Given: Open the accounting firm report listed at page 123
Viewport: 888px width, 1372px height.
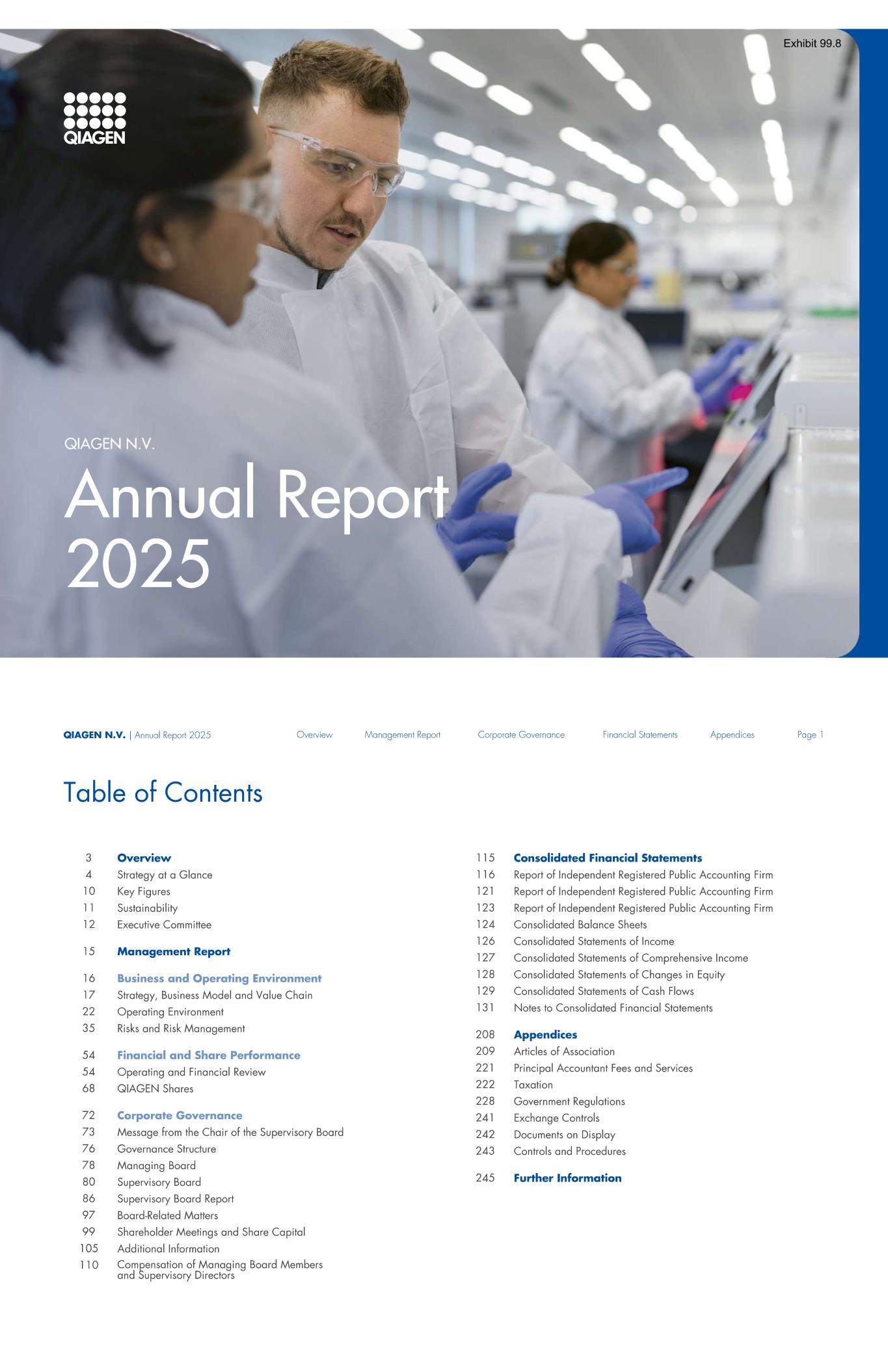Looking at the screenshot, I should pos(643,908).
